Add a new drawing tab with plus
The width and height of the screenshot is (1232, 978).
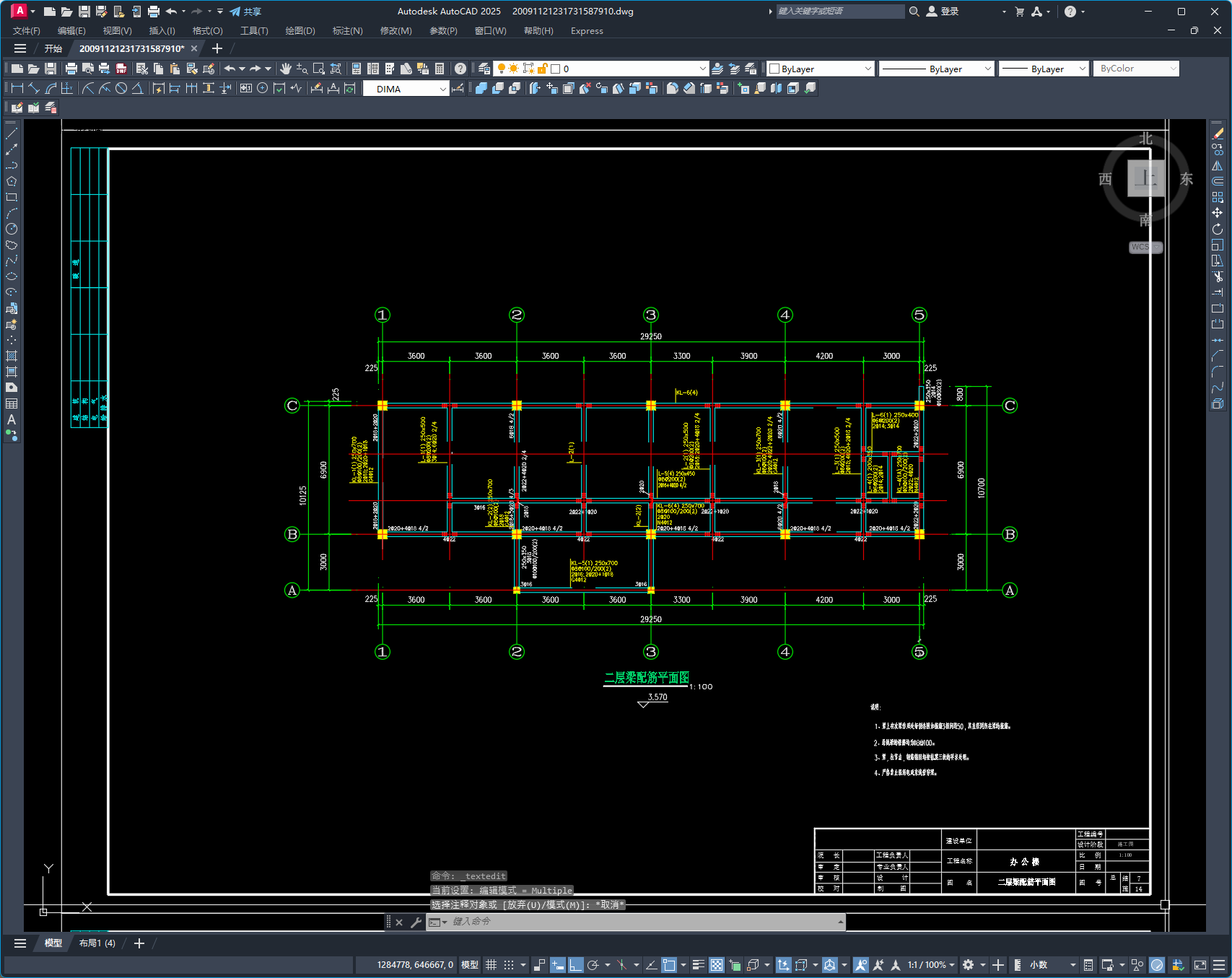click(217, 48)
